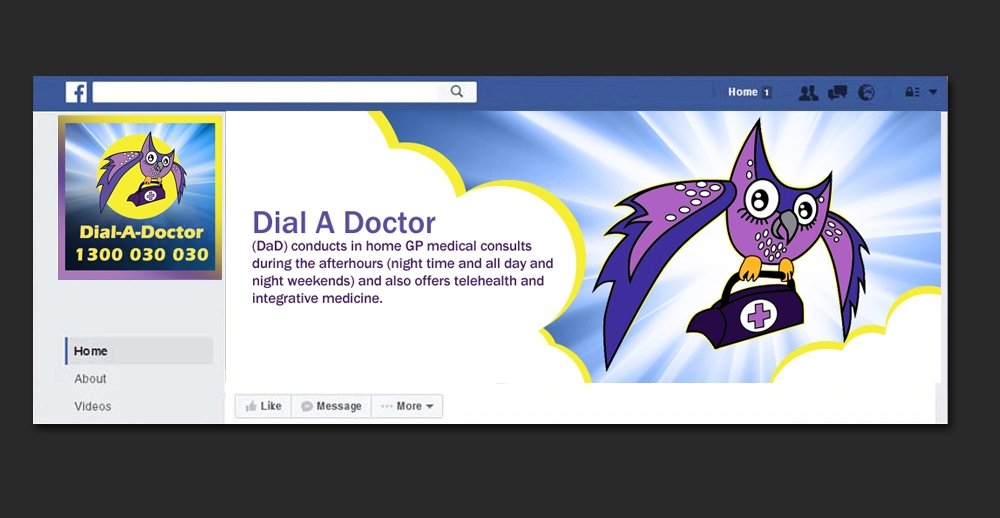Click the Dial A Doctor title
Image resolution: width=1000 pixels, height=518 pixels.
[344, 223]
